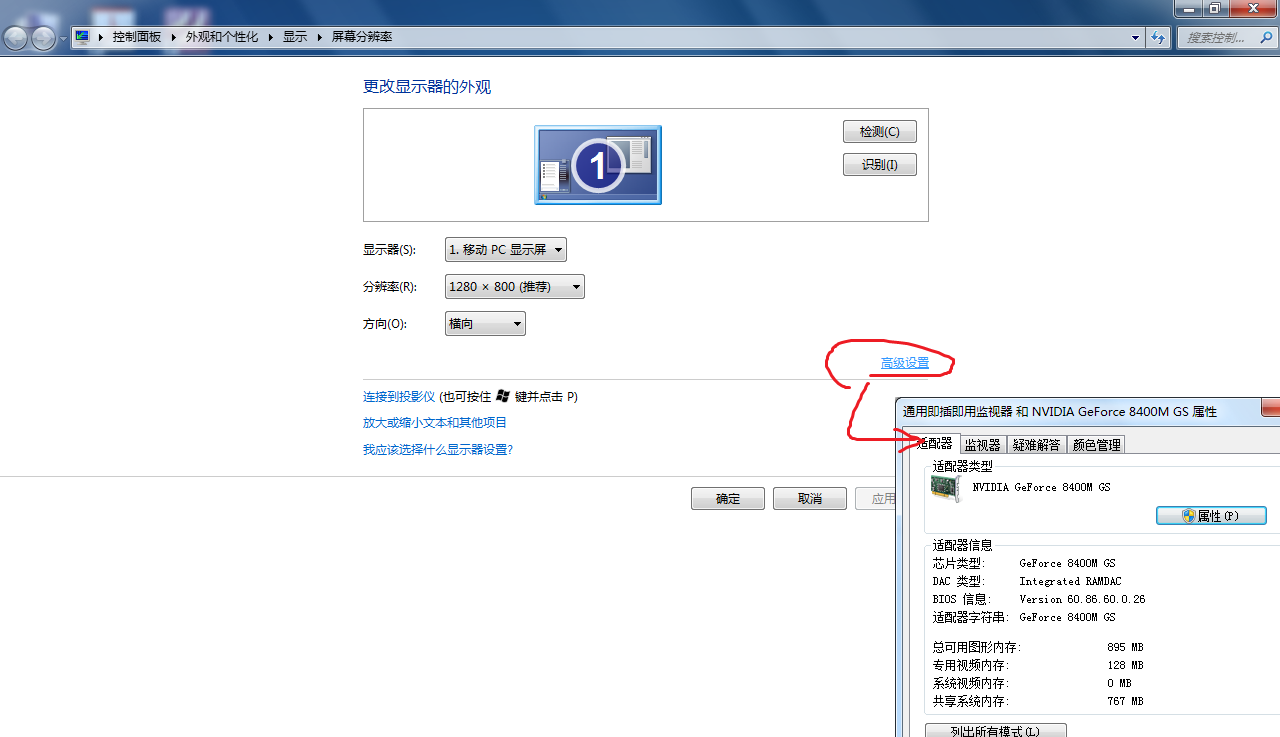Click the 专用视频内存: label
This screenshot has width=1280, height=737.
tap(970, 665)
